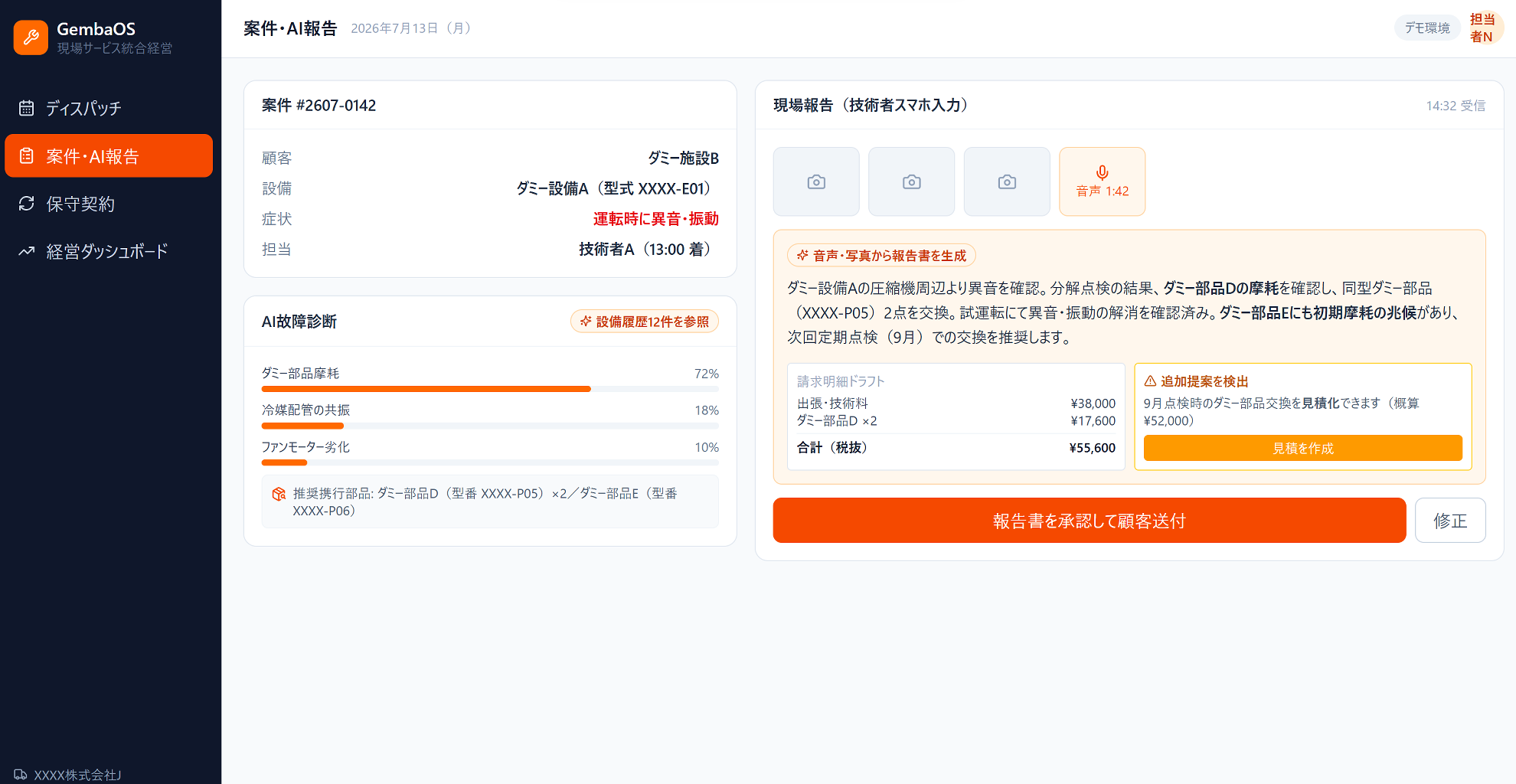The image size is (1516, 784).
Task: Click the 合計（税抜） ¥55,600 row
Action: 956,448
